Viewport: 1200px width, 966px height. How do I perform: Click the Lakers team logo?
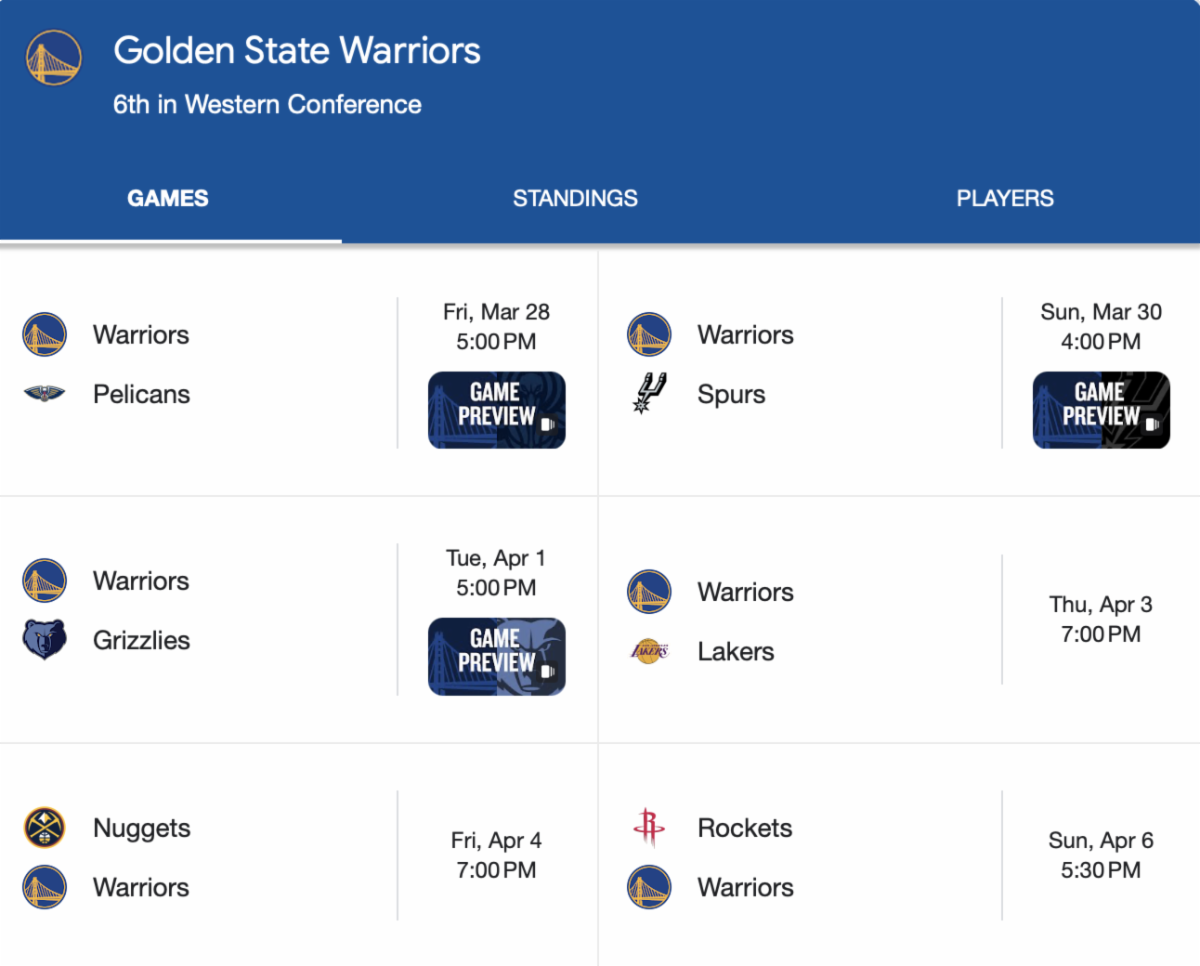[649, 651]
